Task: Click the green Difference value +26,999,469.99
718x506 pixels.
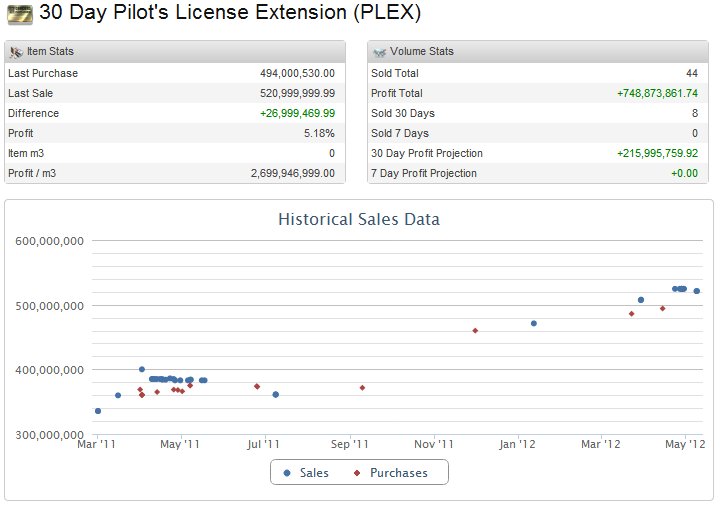Action: pos(297,113)
